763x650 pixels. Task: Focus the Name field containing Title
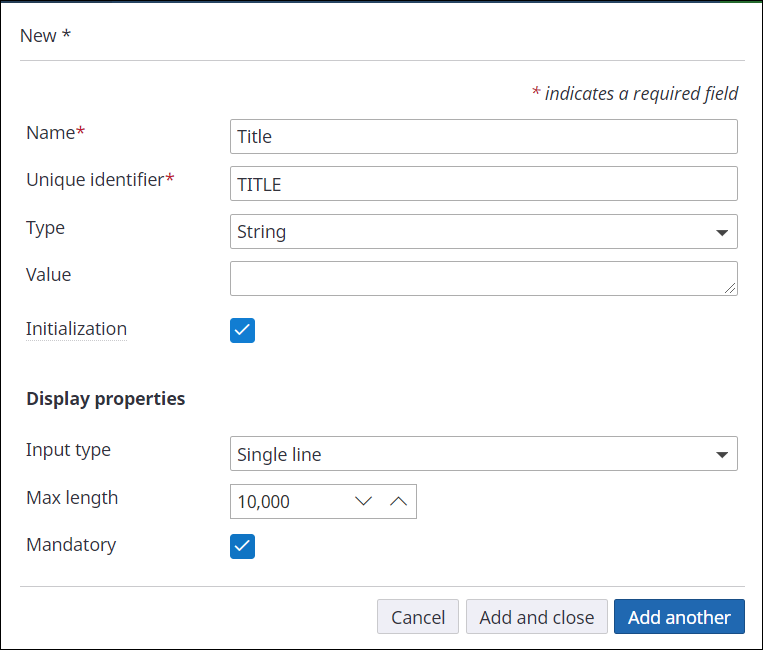point(483,137)
